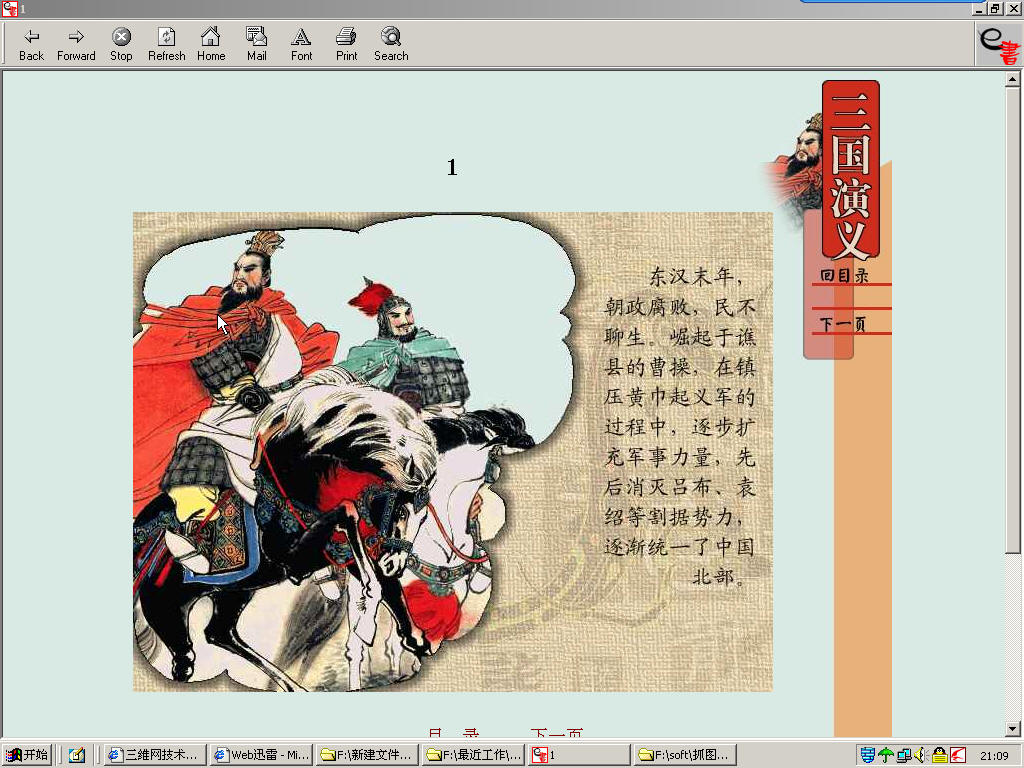This screenshot has height=768, width=1024.
Task: Open the Search toolbar button
Action: (x=391, y=44)
